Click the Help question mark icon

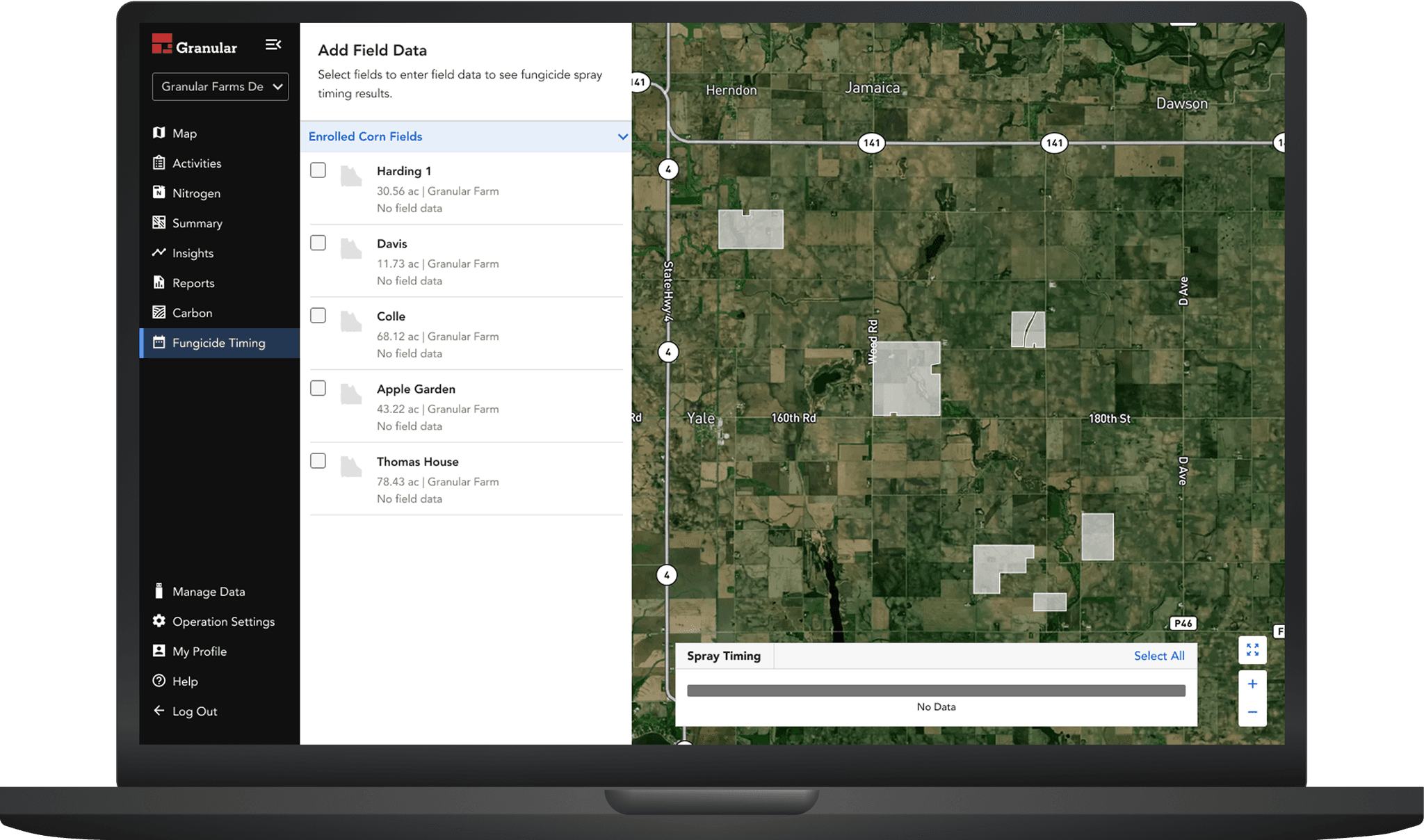(x=159, y=681)
